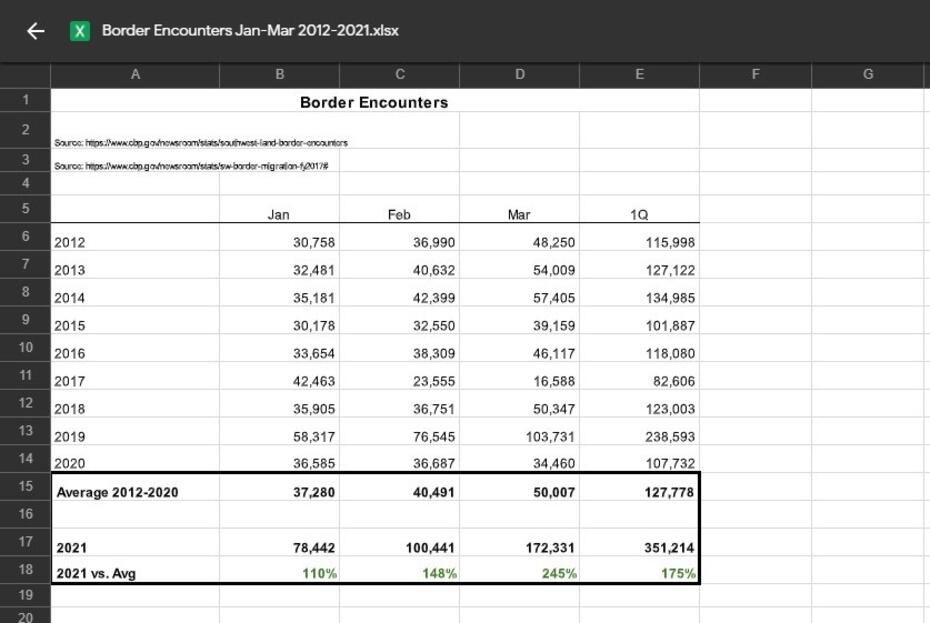
Task: Select column A header
Action: pyautogui.click(x=135, y=74)
